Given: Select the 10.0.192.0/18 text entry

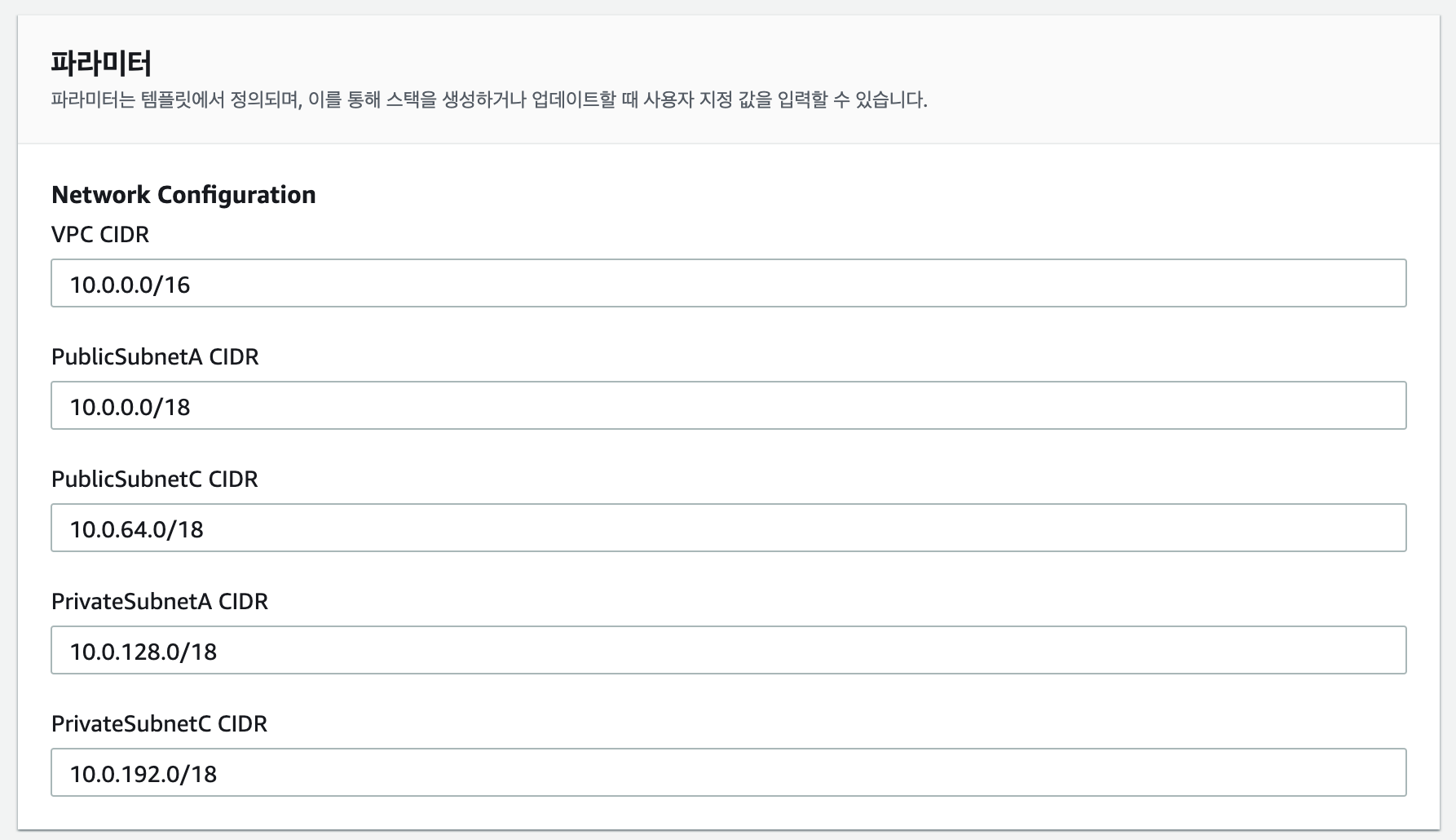Looking at the screenshot, I should point(143,772).
